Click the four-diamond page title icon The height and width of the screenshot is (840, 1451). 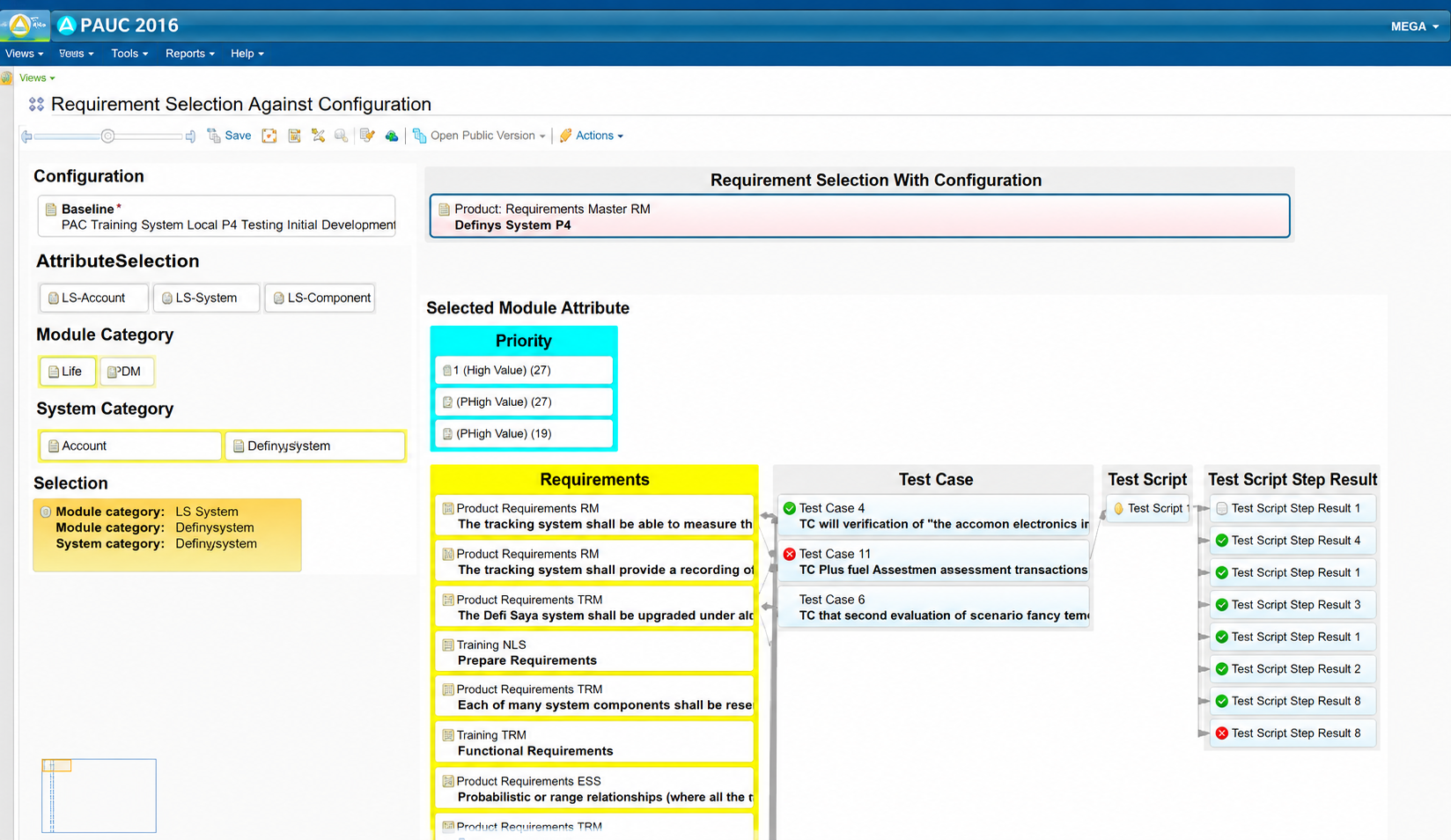click(x=36, y=104)
